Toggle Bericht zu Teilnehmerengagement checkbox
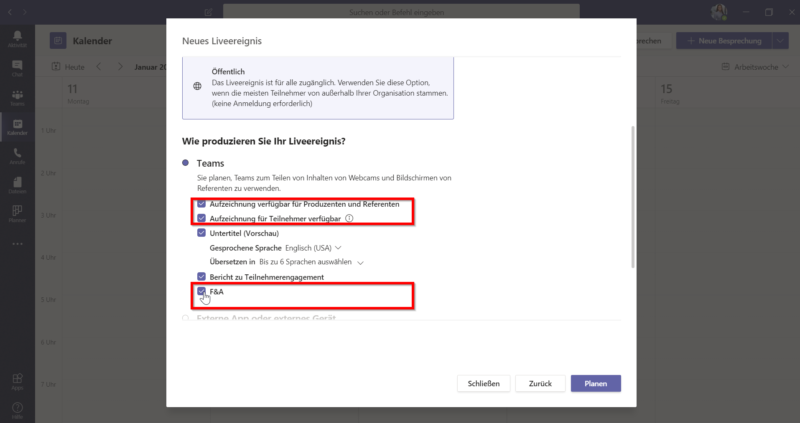 click(202, 277)
